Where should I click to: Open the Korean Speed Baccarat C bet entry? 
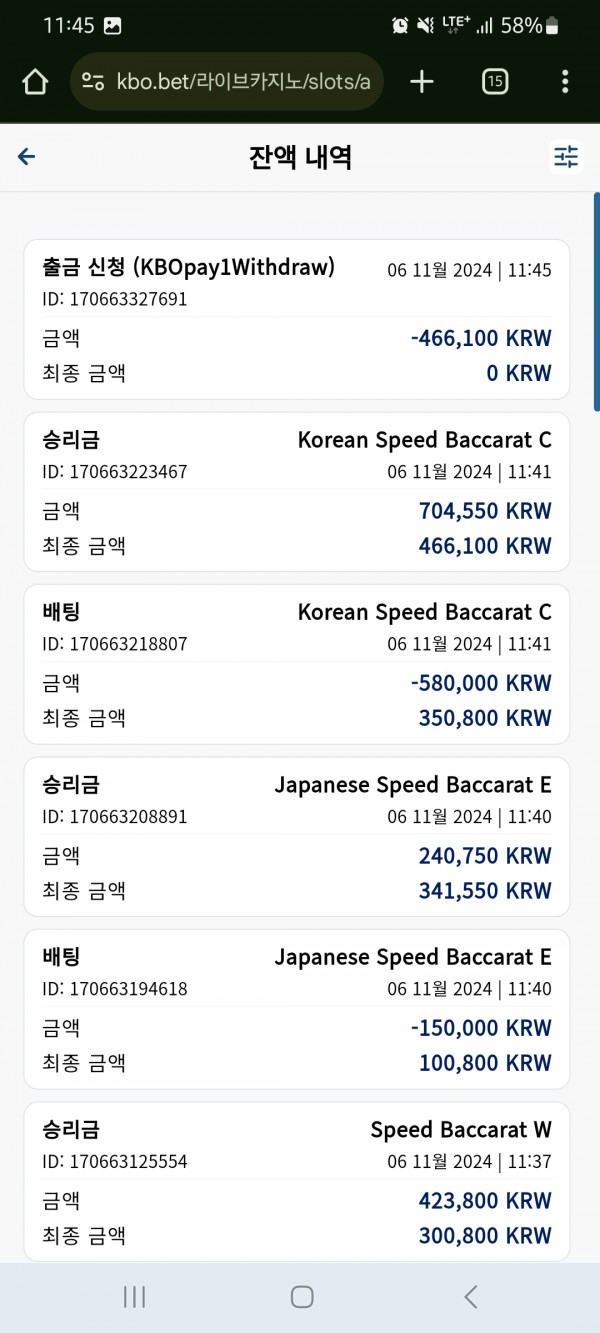[297, 664]
